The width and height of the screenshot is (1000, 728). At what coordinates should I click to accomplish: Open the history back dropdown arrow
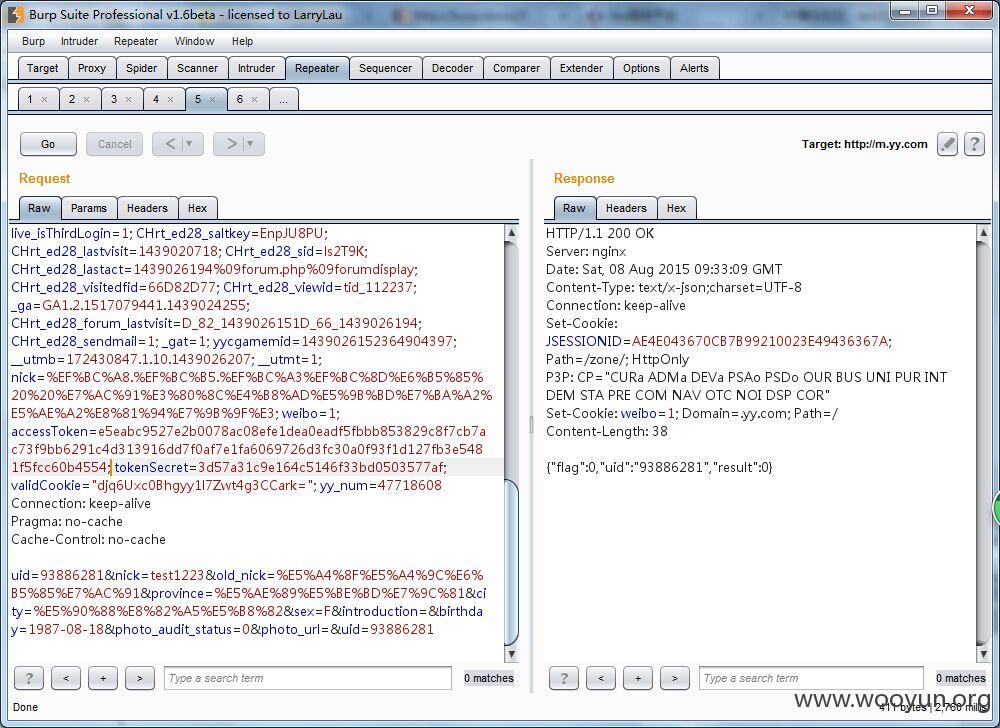[189, 144]
